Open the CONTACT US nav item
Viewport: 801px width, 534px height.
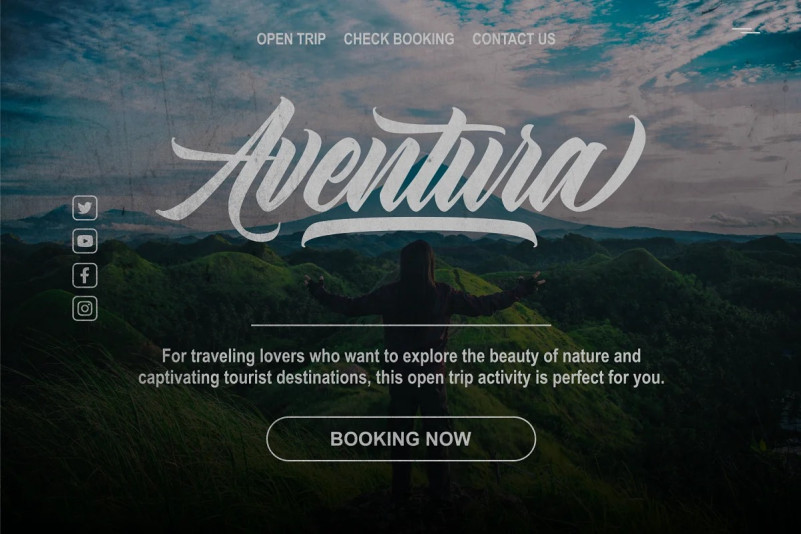pos(514,39)
